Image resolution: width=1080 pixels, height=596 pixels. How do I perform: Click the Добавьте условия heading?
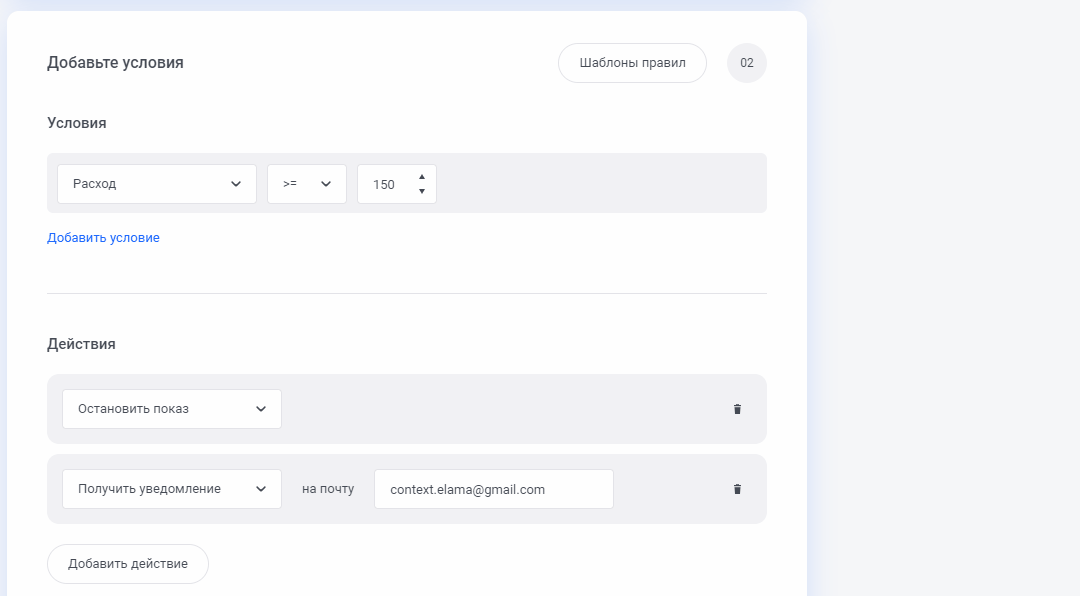[x=115, y=63]
